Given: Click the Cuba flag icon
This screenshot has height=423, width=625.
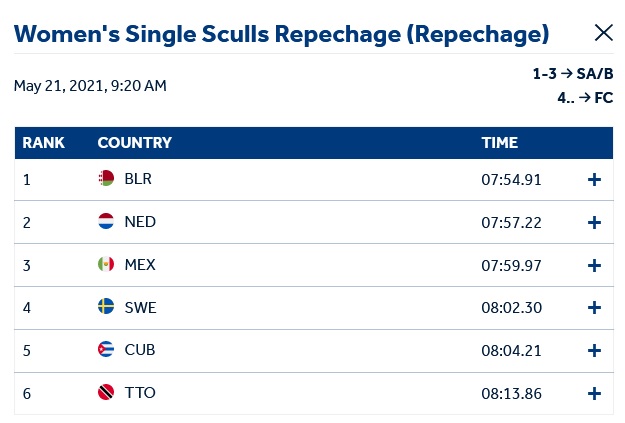Looking at the screenshot, I should pyautogui.click(x=106, y=350).
